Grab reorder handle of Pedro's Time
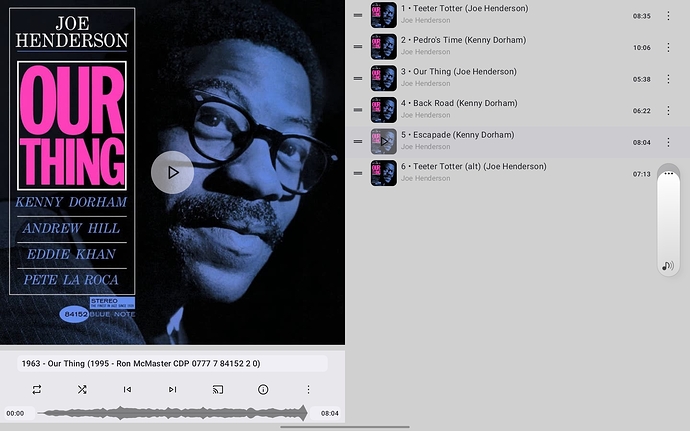Image resolution: width=690 pixels, height=431 pixels. tap(358, 47)
